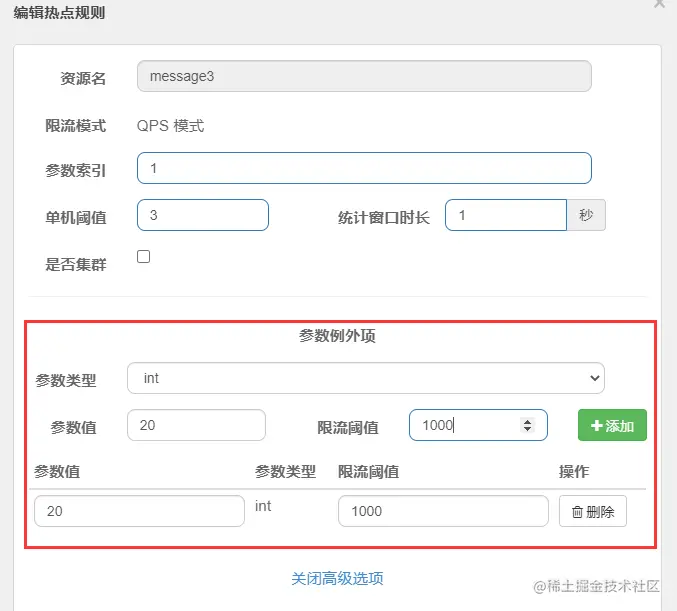Viewport: 677px width, 611px height.
Task: Click the 秒 unit label addon
Action: point(586,215)
